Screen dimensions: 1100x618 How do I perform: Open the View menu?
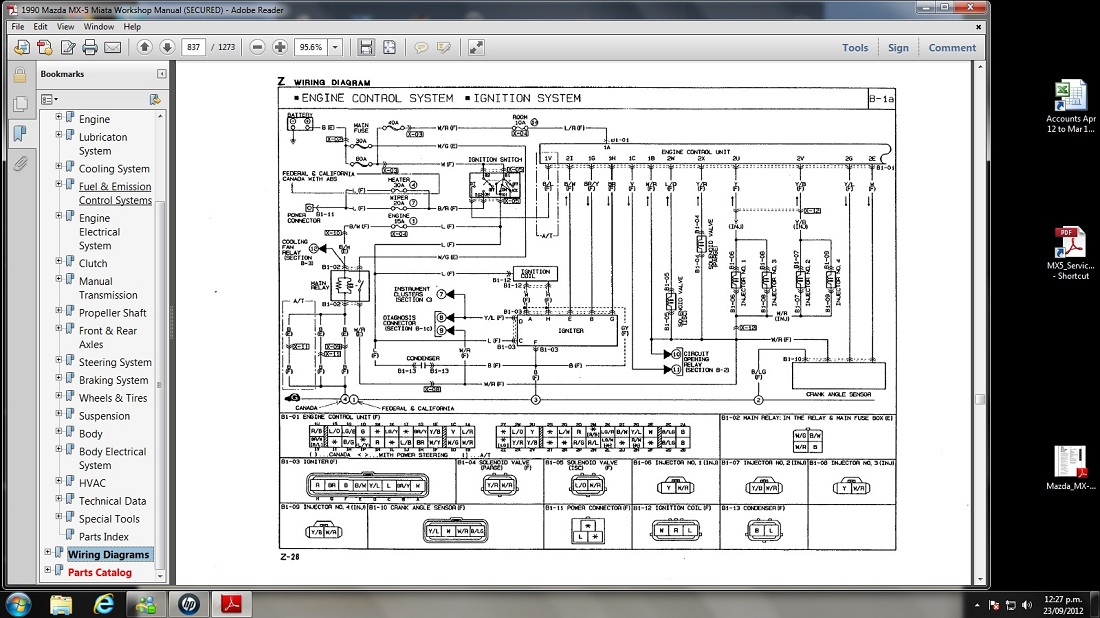pyautogui.click(x=65, y=27)
